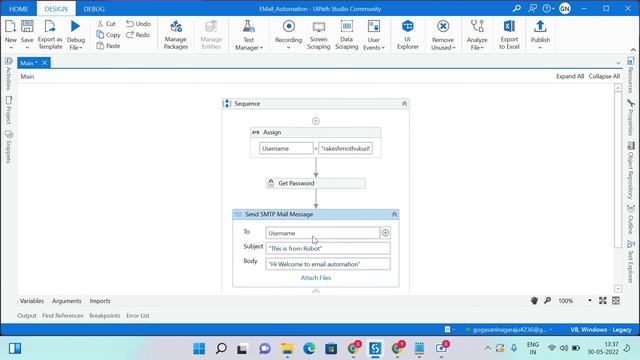Viewport: 640px width, 360px height.
Task: Redo the last action
Action: coord(138,35)
